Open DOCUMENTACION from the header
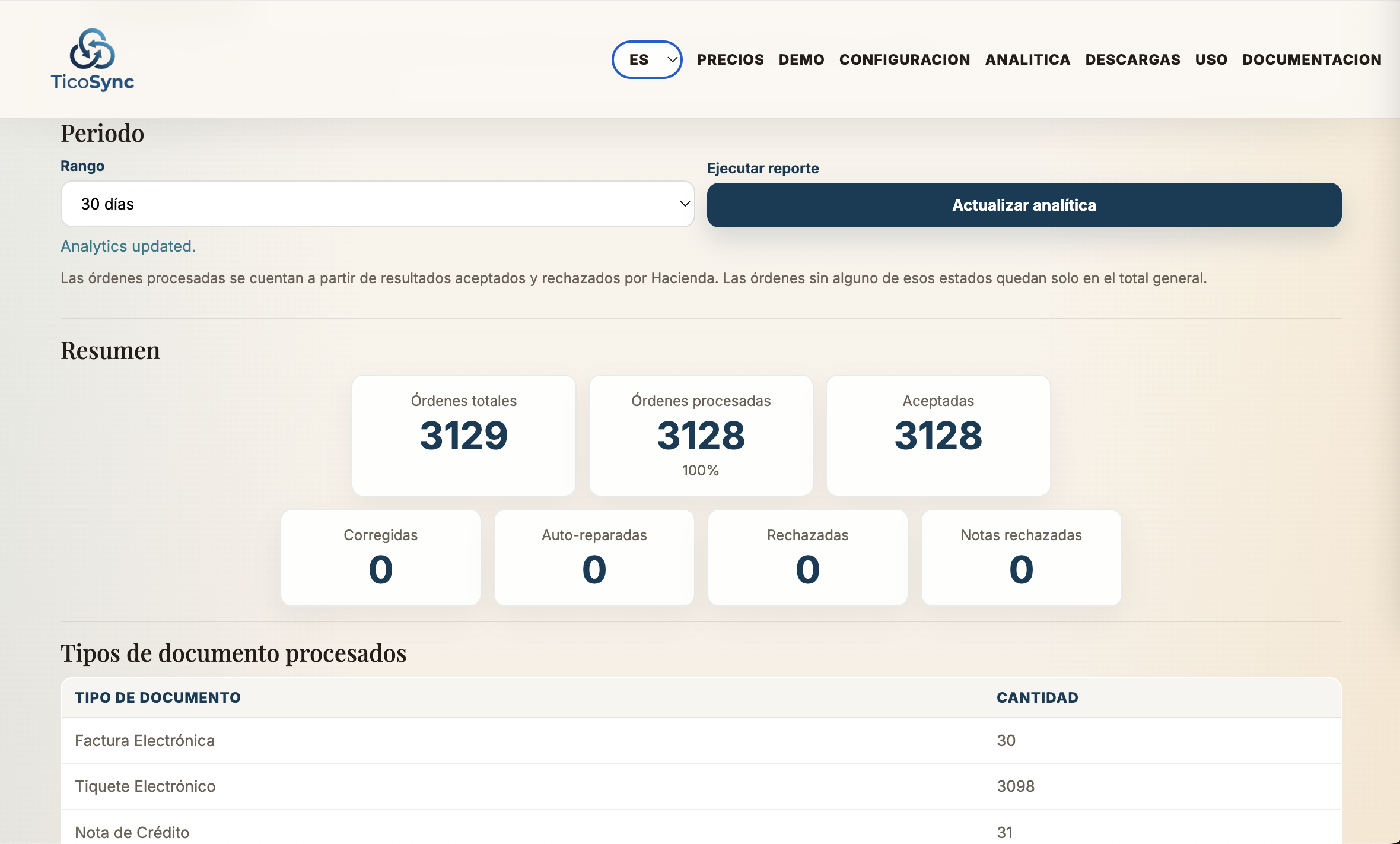1400x844 pixels. point(1312,59)
